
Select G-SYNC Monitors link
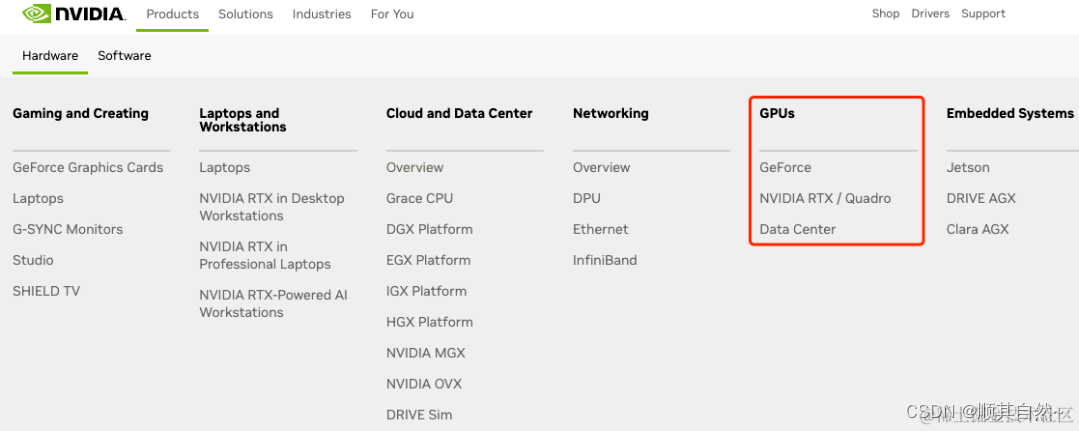coord(68,230)
